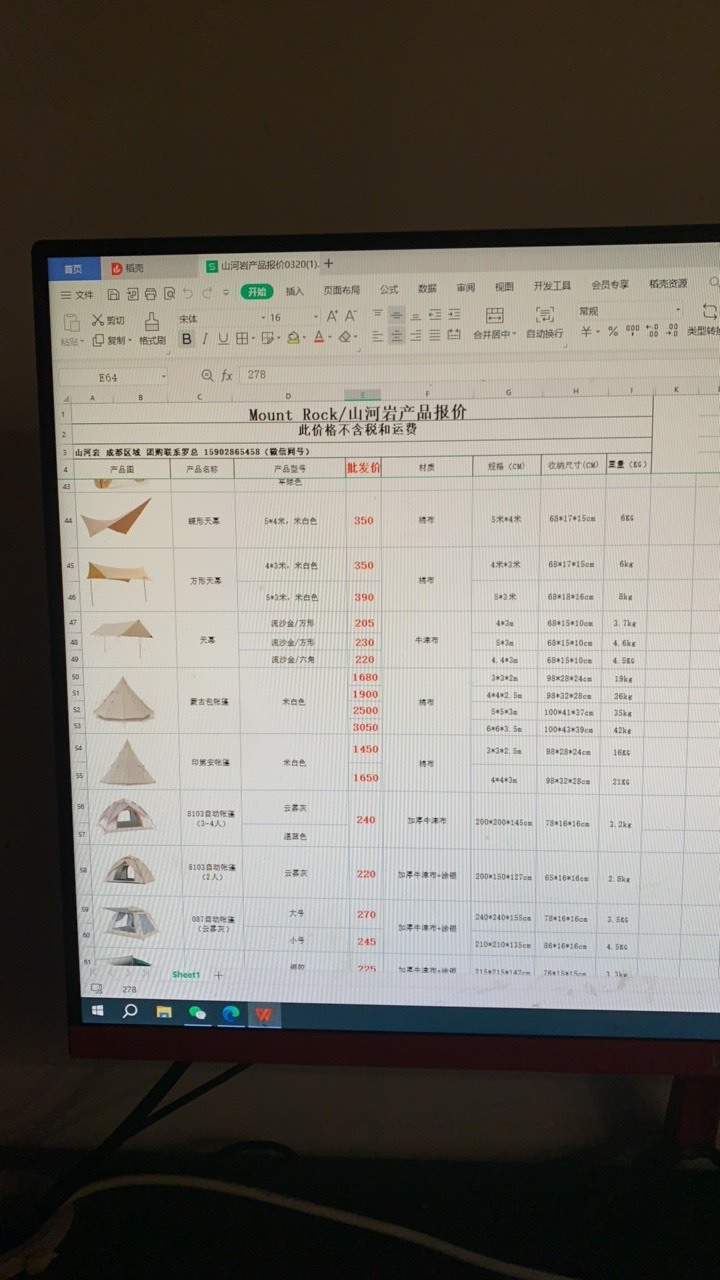Toggle middle vertical alignment in top align row
Screen dimensions: 720x1280
(396, 314)
